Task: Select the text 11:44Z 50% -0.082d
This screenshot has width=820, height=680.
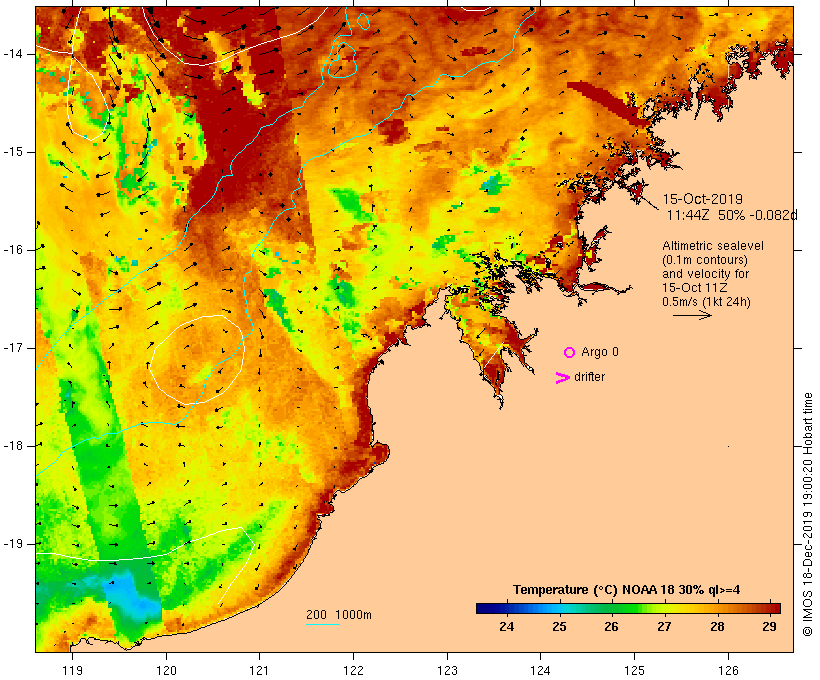Action: coord(732,215)
